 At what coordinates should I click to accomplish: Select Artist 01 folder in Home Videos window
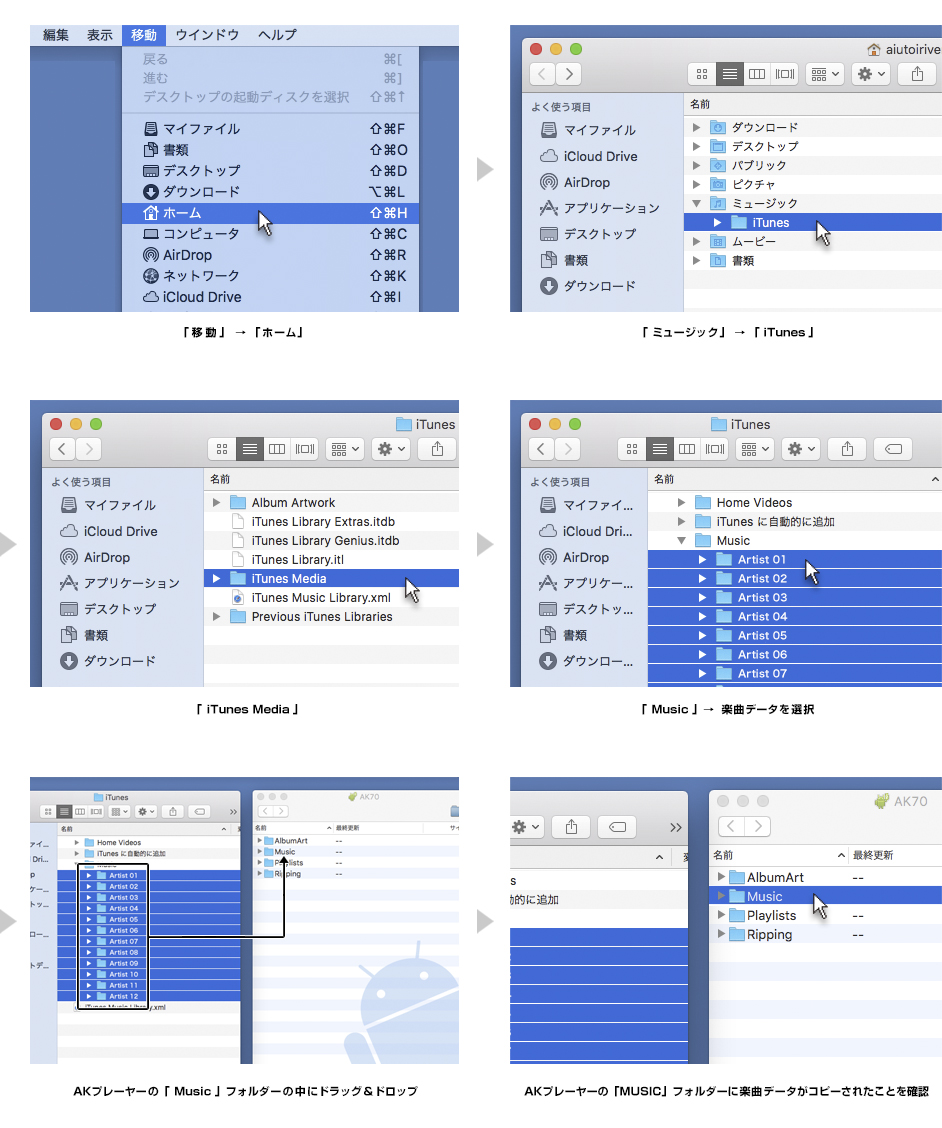[x=795, y=559]
